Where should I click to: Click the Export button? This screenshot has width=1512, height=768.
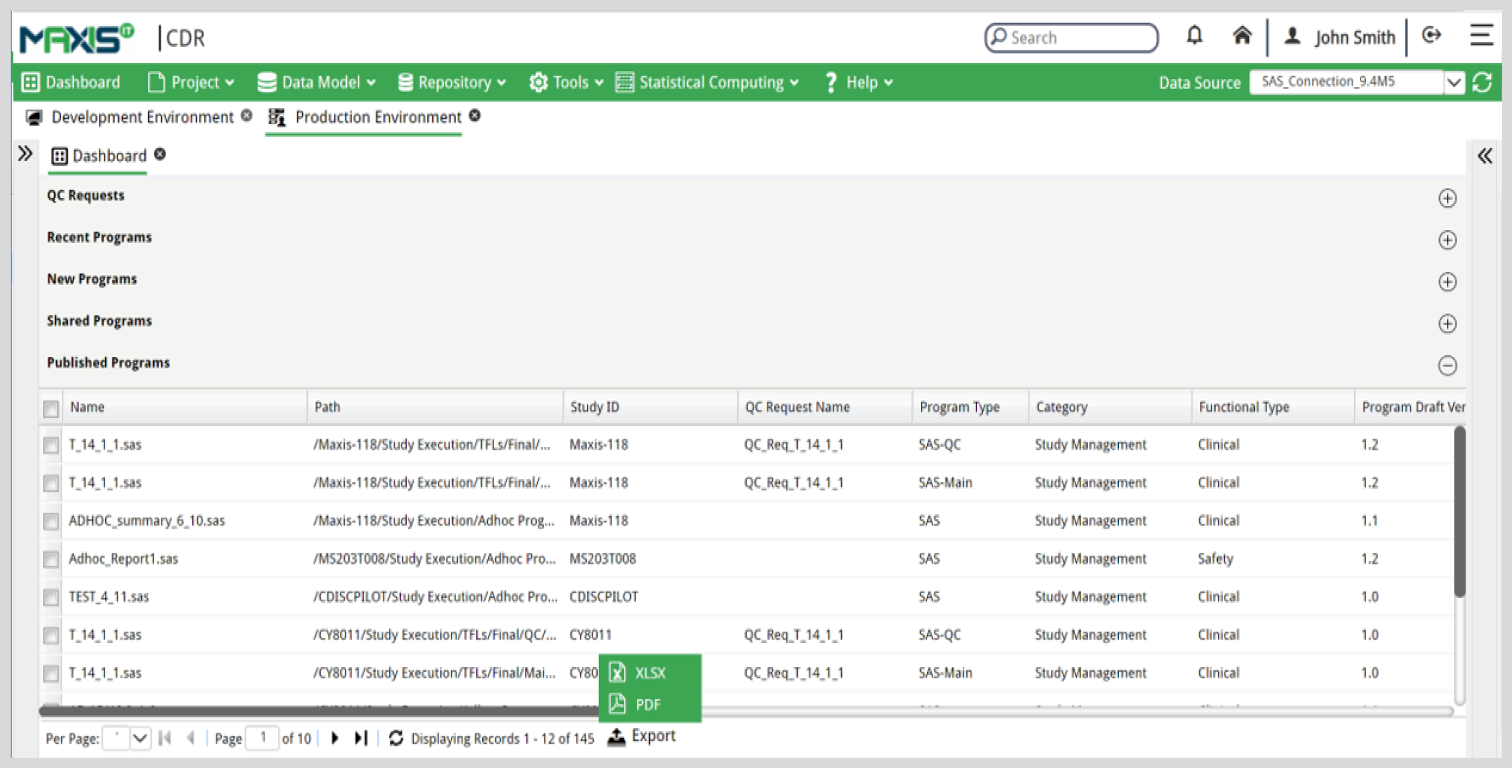(642, 736)
